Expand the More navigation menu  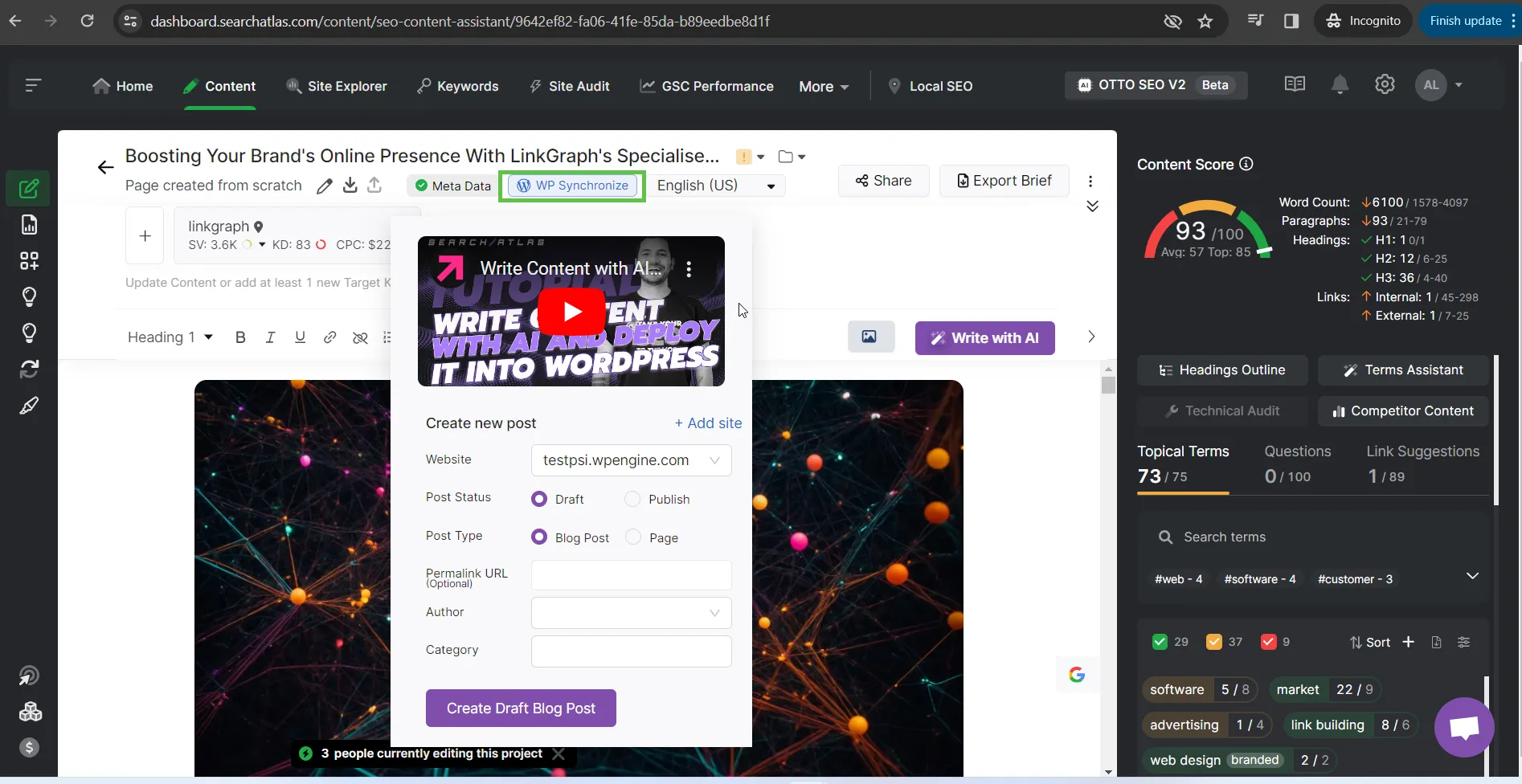(824, 86)
